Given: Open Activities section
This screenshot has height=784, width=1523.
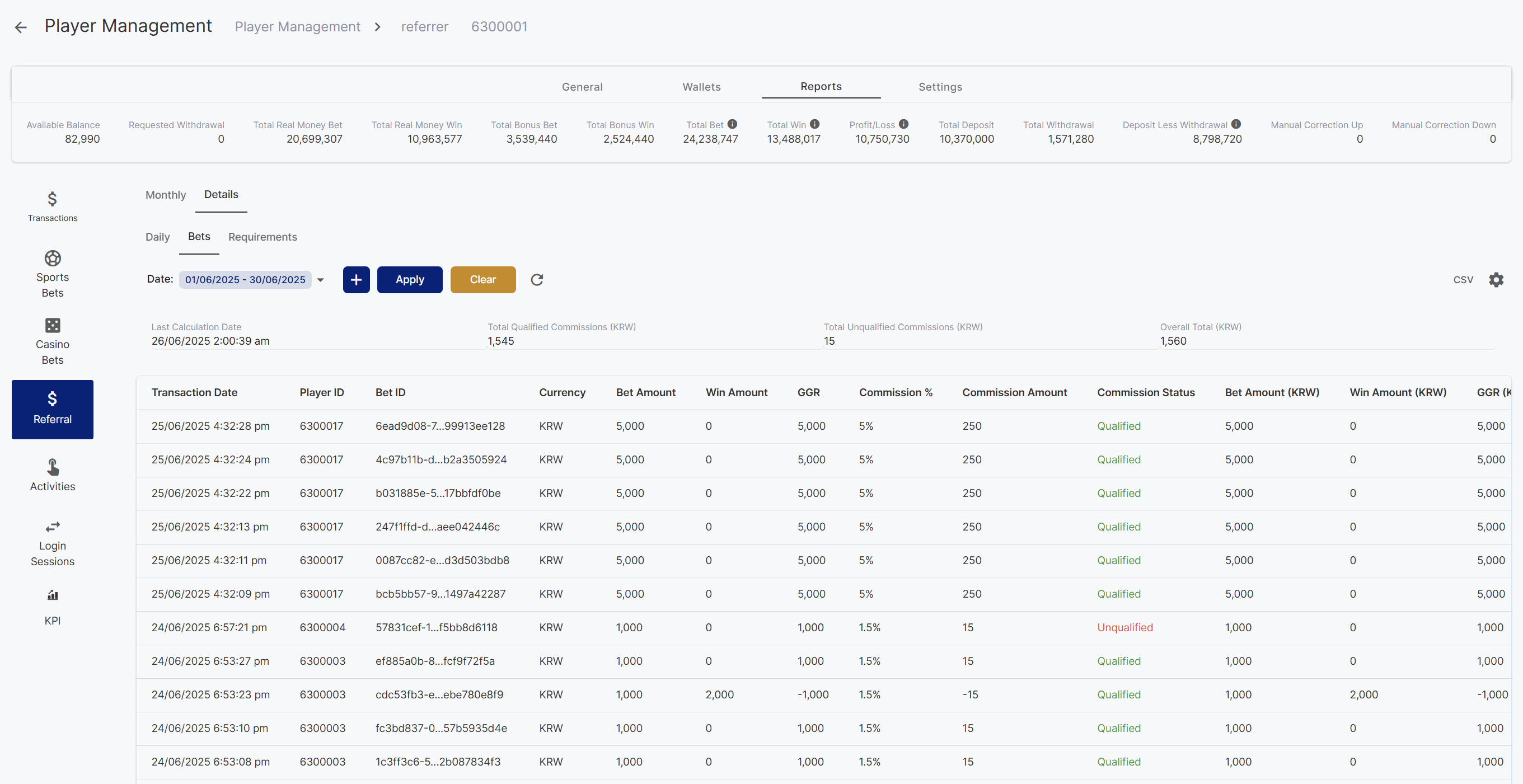Looking at the screenshot, I should pyautogui.click(x=53, y=475).
